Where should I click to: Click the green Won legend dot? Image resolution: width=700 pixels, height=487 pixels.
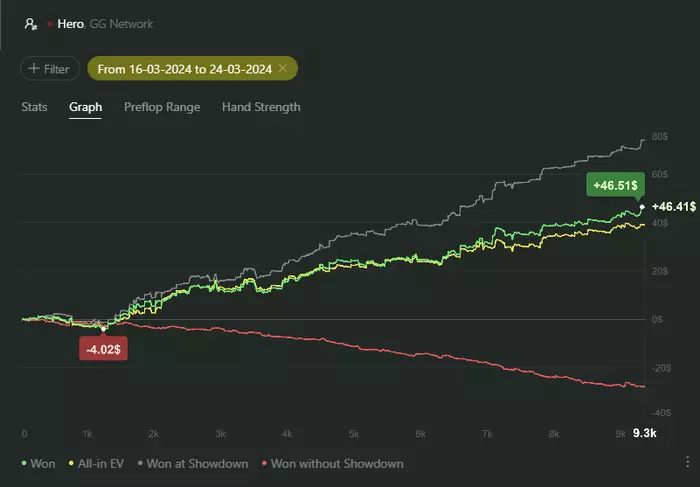click(x=24, y=464)
